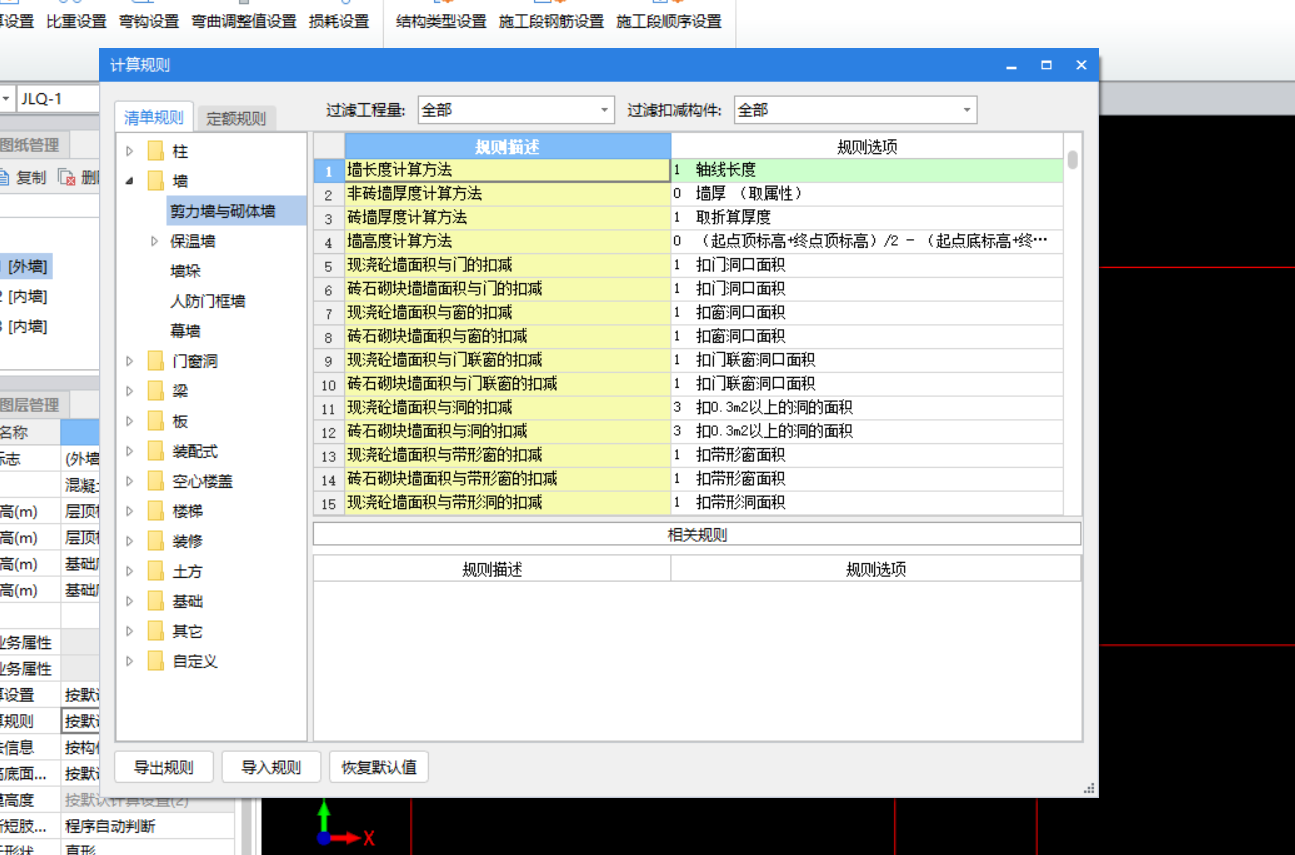Select 幕墙 in the tree
This screenshot has height=855, width=1295.
click(185, 331)
